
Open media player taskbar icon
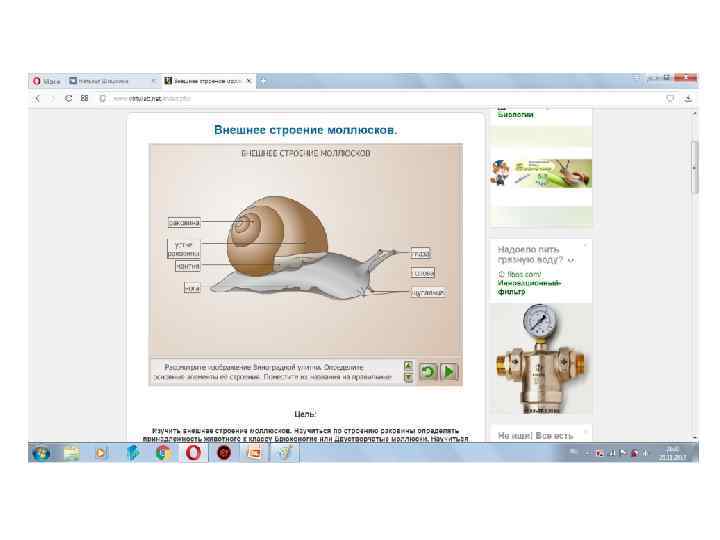pos(101,453)
